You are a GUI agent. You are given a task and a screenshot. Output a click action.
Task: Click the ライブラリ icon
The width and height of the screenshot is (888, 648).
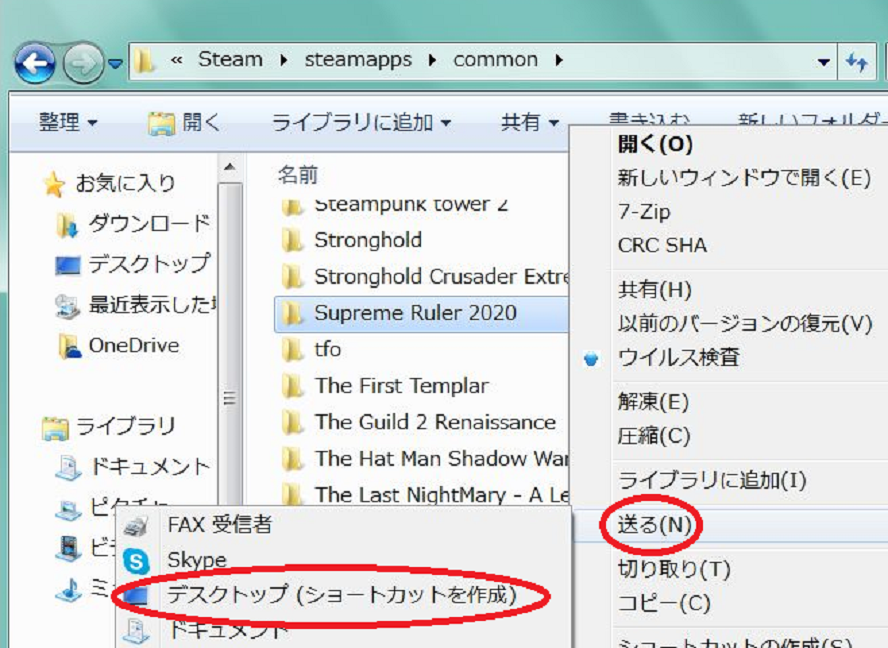tap(55, 428)
